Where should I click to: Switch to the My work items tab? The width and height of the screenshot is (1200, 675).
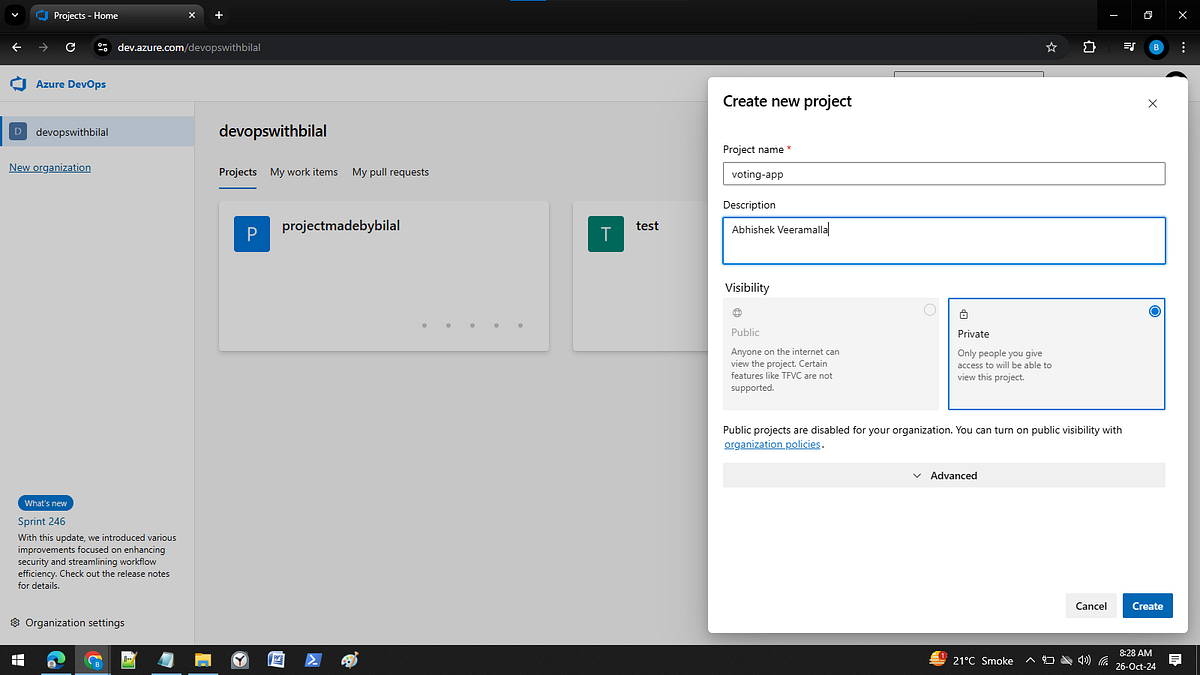tap(303, 172)
